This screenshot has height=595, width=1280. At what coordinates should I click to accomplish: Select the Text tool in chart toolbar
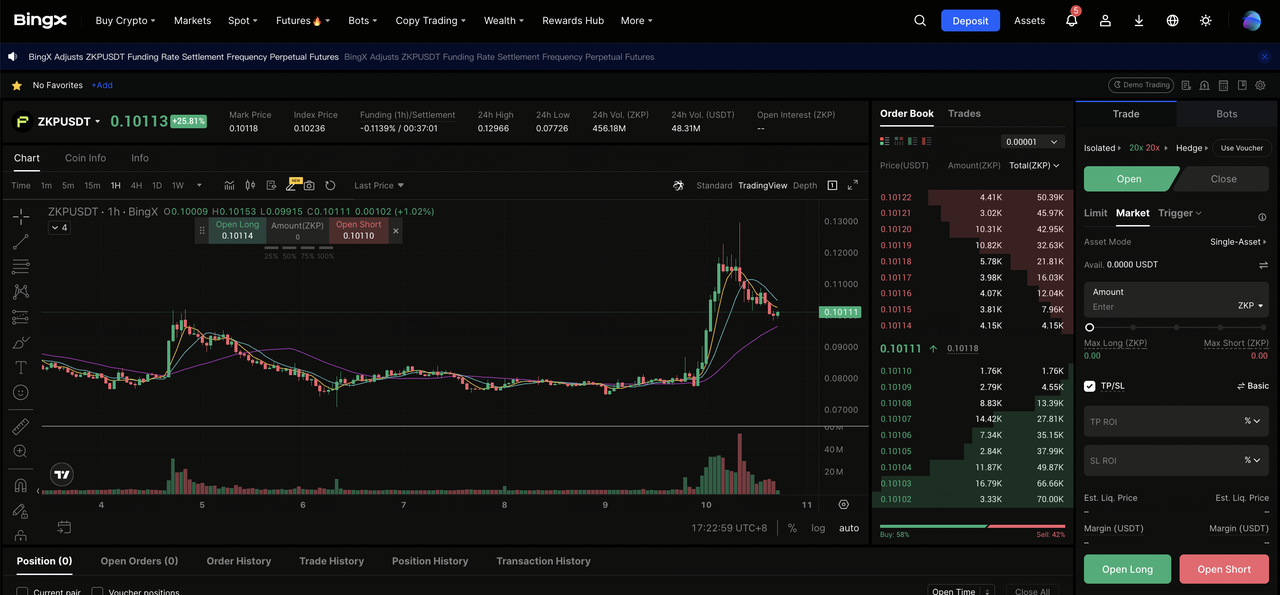tap(20, 368)
